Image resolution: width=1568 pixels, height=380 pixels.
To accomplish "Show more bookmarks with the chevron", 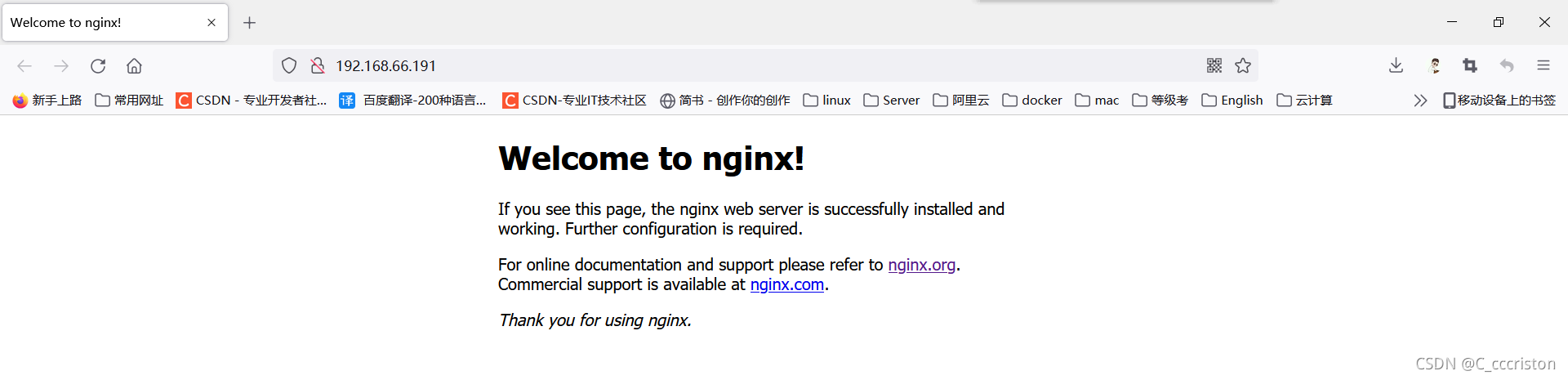I will click(x=1420, y=101).
